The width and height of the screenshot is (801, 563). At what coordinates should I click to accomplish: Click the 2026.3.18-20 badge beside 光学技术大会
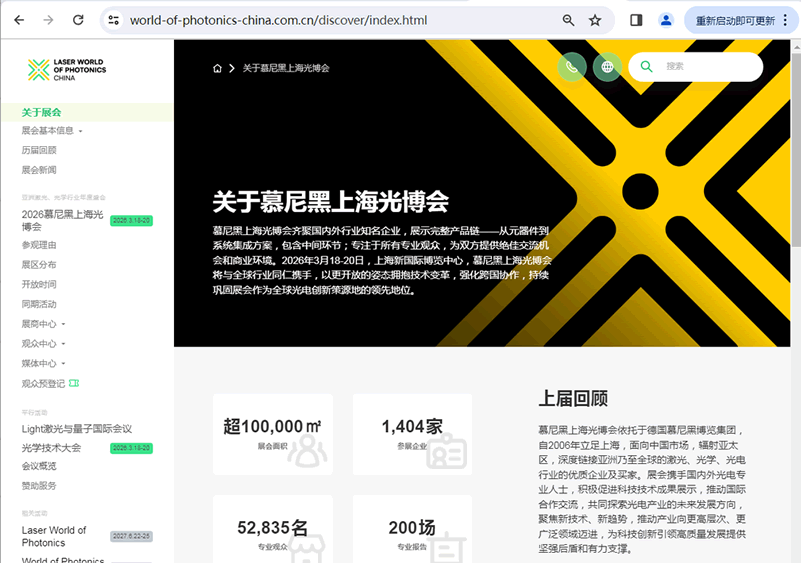[x=131, y=448]
